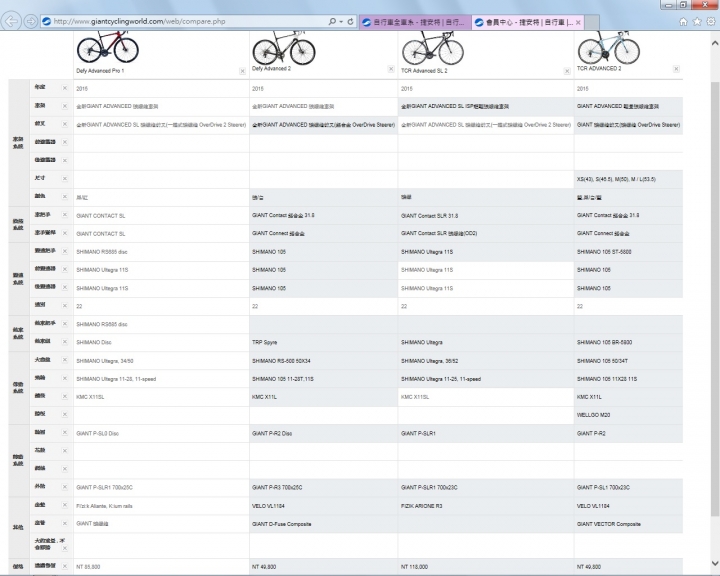
Task: Switch to the 會員中心 tab
Action: coord(528,22)
